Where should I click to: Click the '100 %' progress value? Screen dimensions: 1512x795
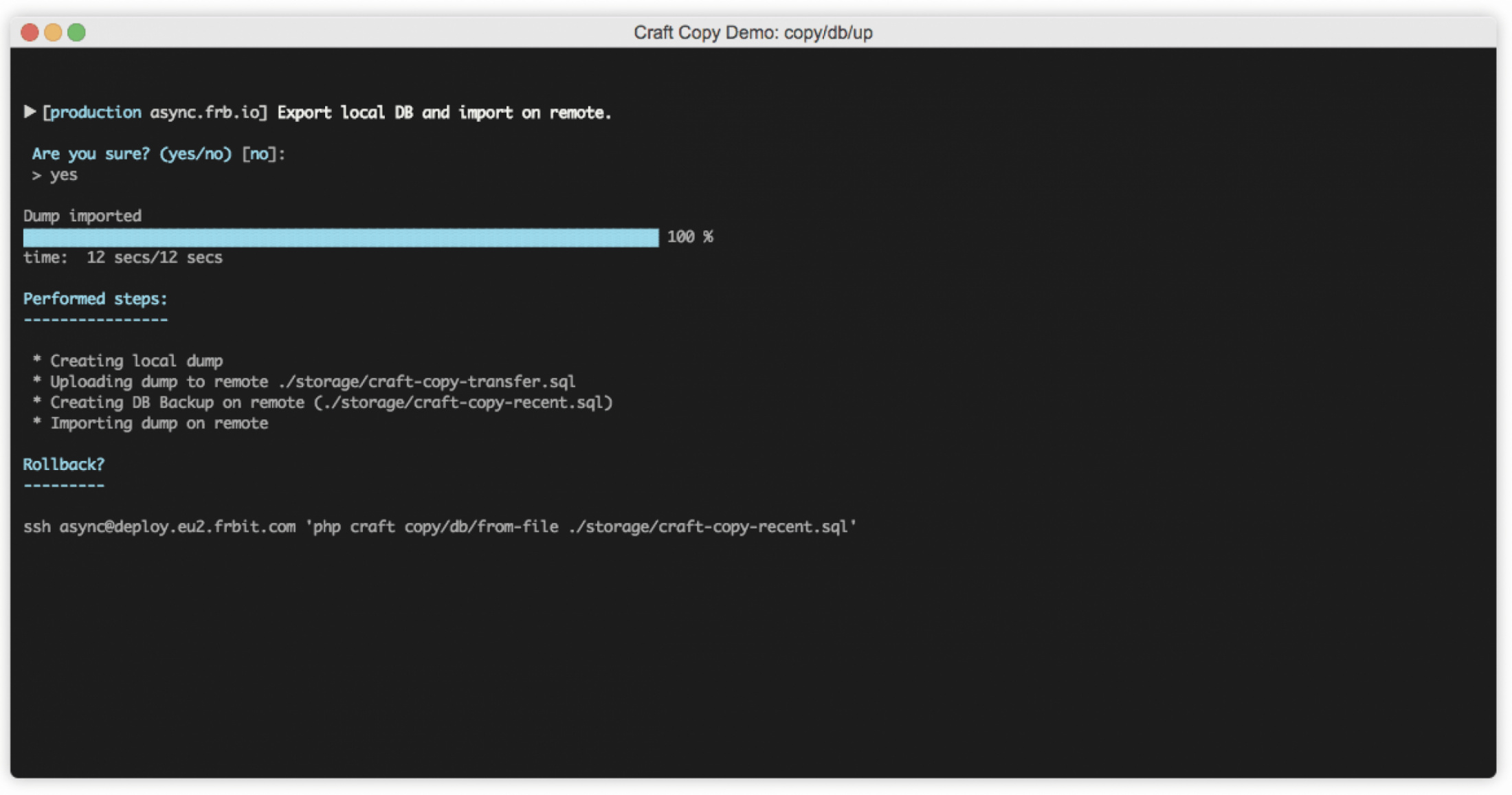coord(689,237)
